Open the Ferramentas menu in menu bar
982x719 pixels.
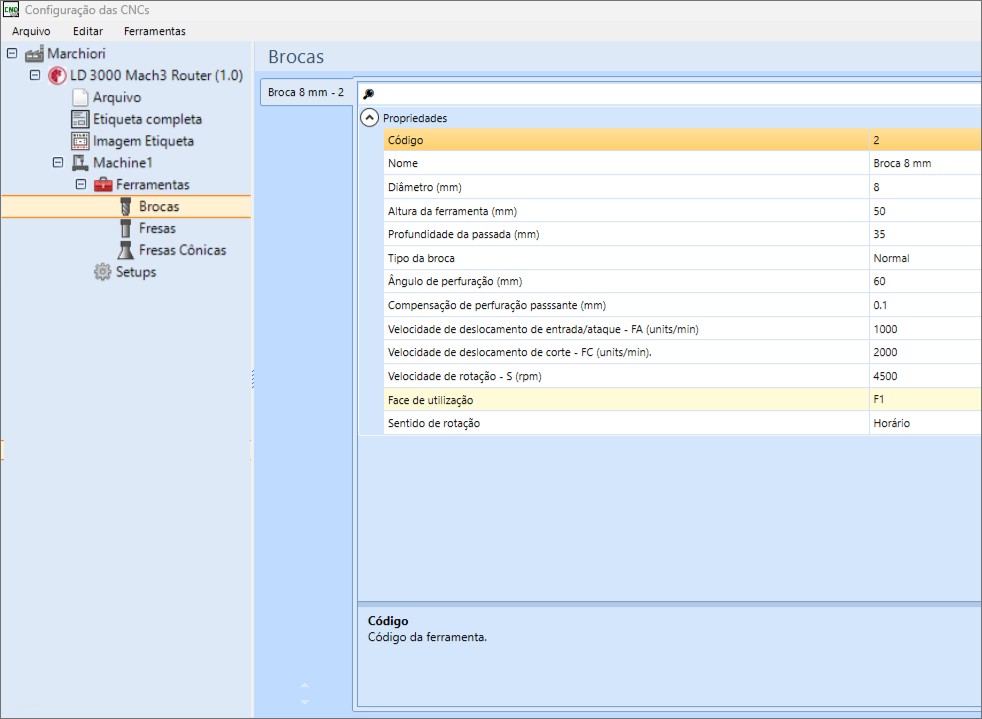click(154, 31)
